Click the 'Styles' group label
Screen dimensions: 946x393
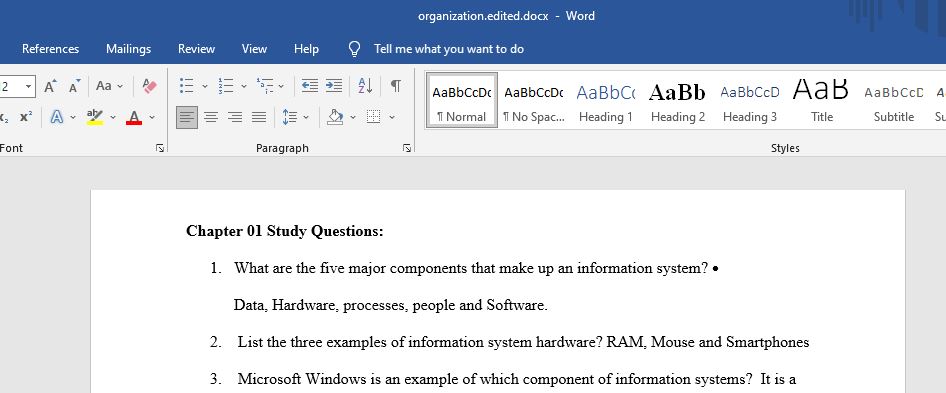point(785,148)
